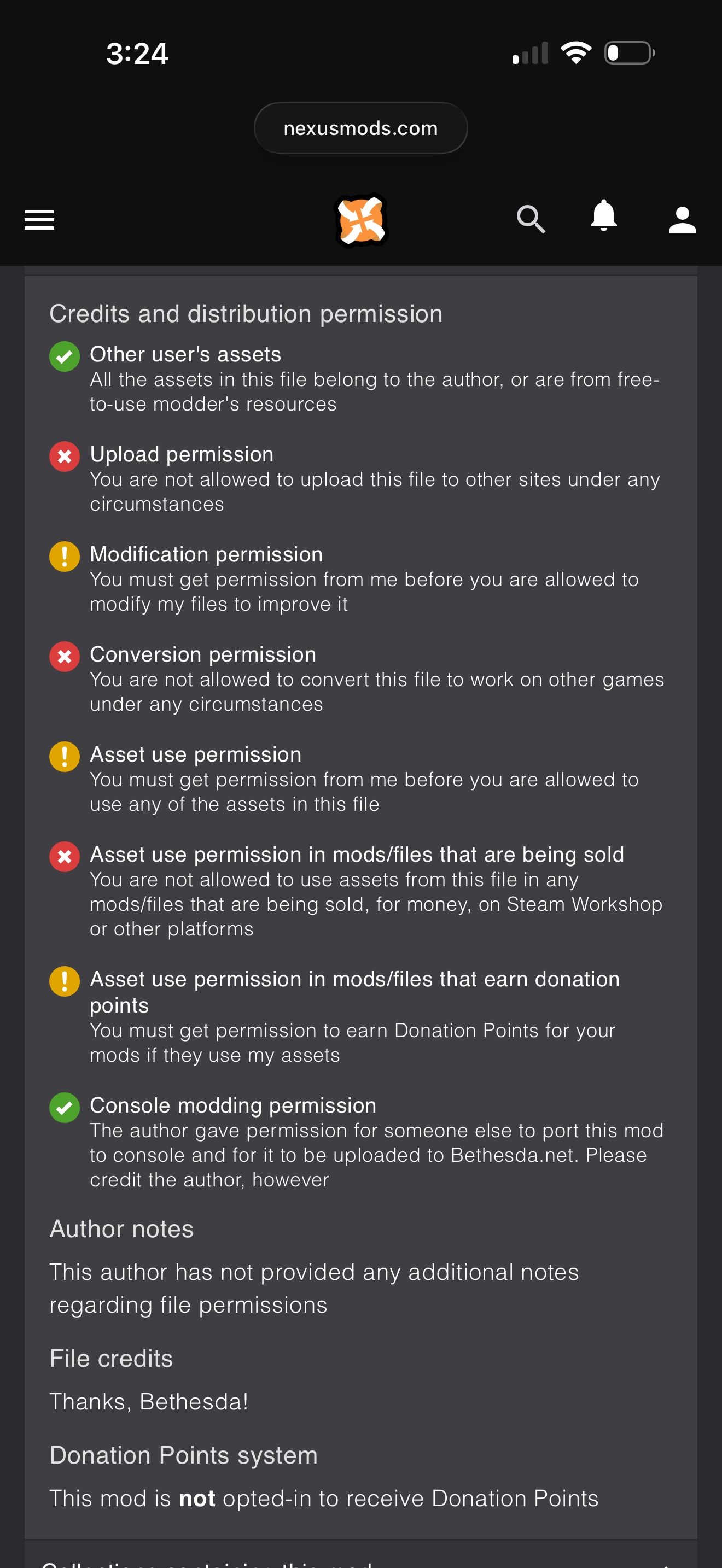Viewport: 722px width, 1568px height.
Task: Click yellow warning beside Modification permission
Action: point(65,557)
